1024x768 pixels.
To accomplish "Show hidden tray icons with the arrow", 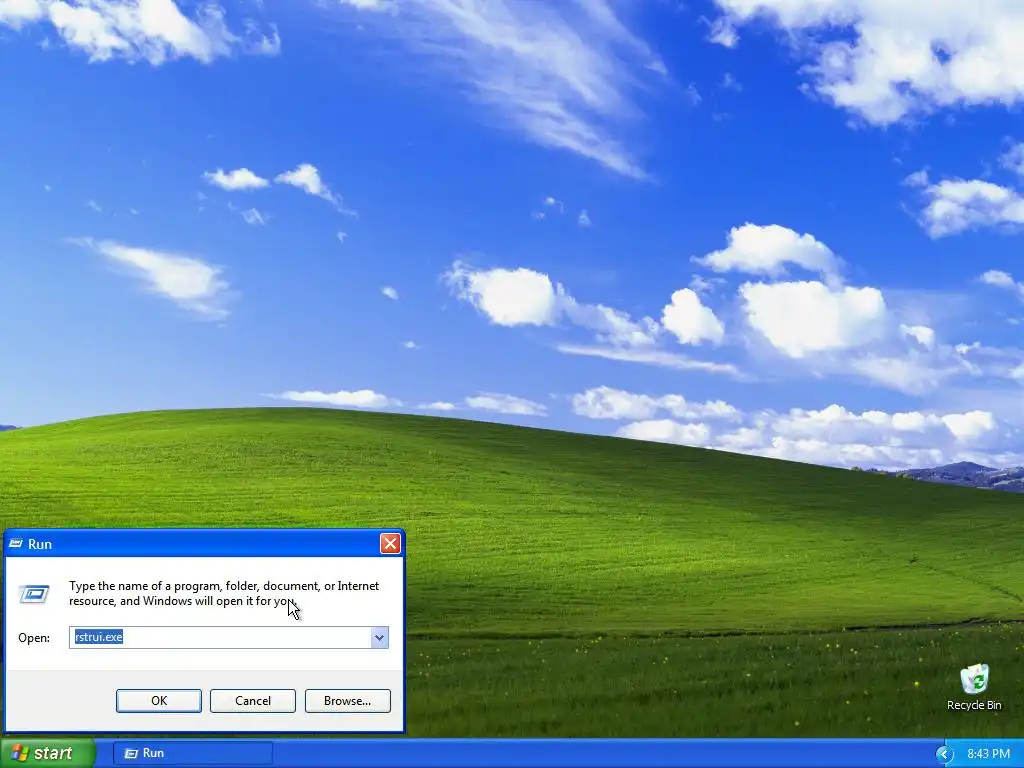I will (944, 754).
